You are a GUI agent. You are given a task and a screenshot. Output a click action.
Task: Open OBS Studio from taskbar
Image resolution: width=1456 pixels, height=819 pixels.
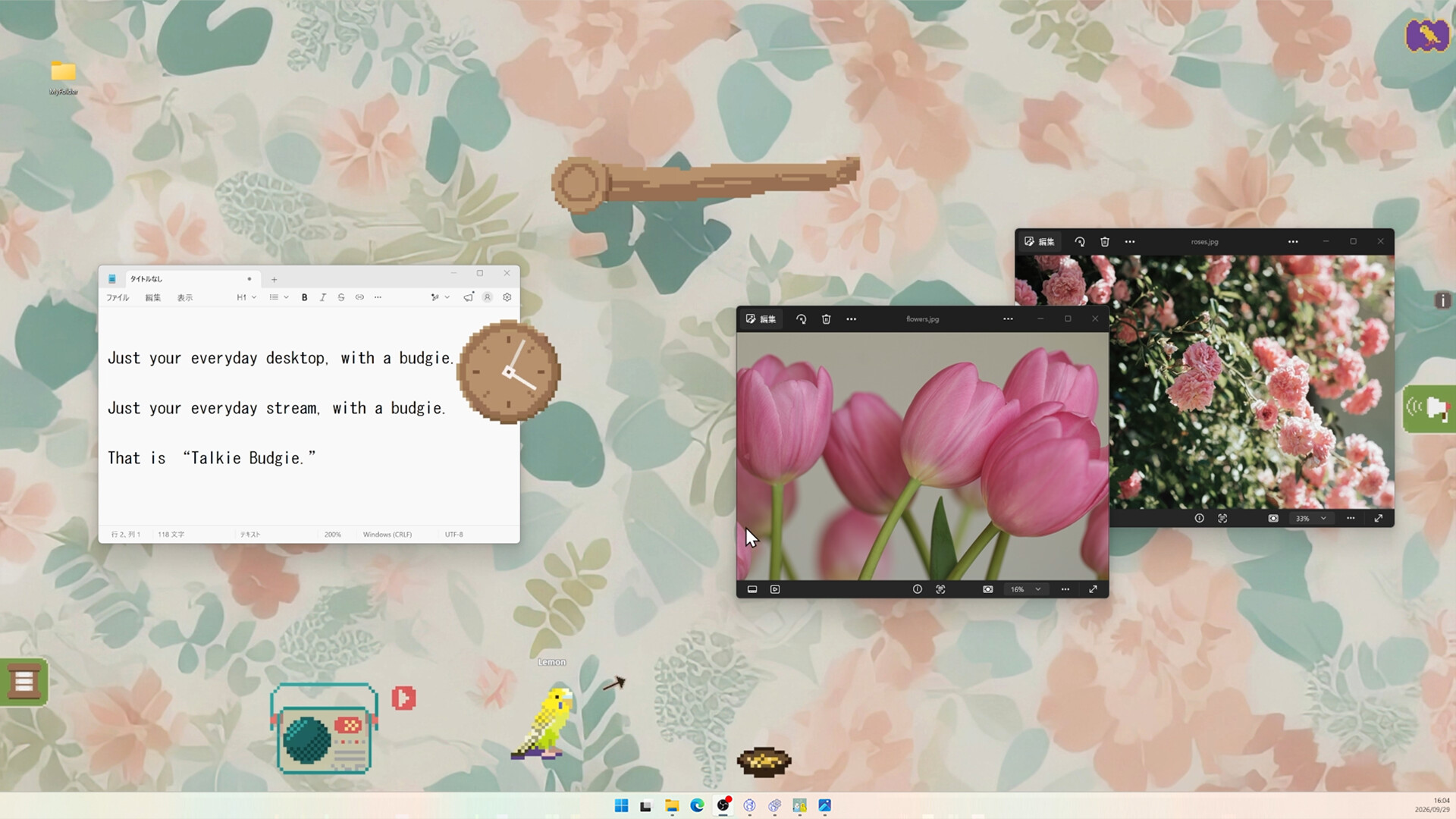point(723,805)
